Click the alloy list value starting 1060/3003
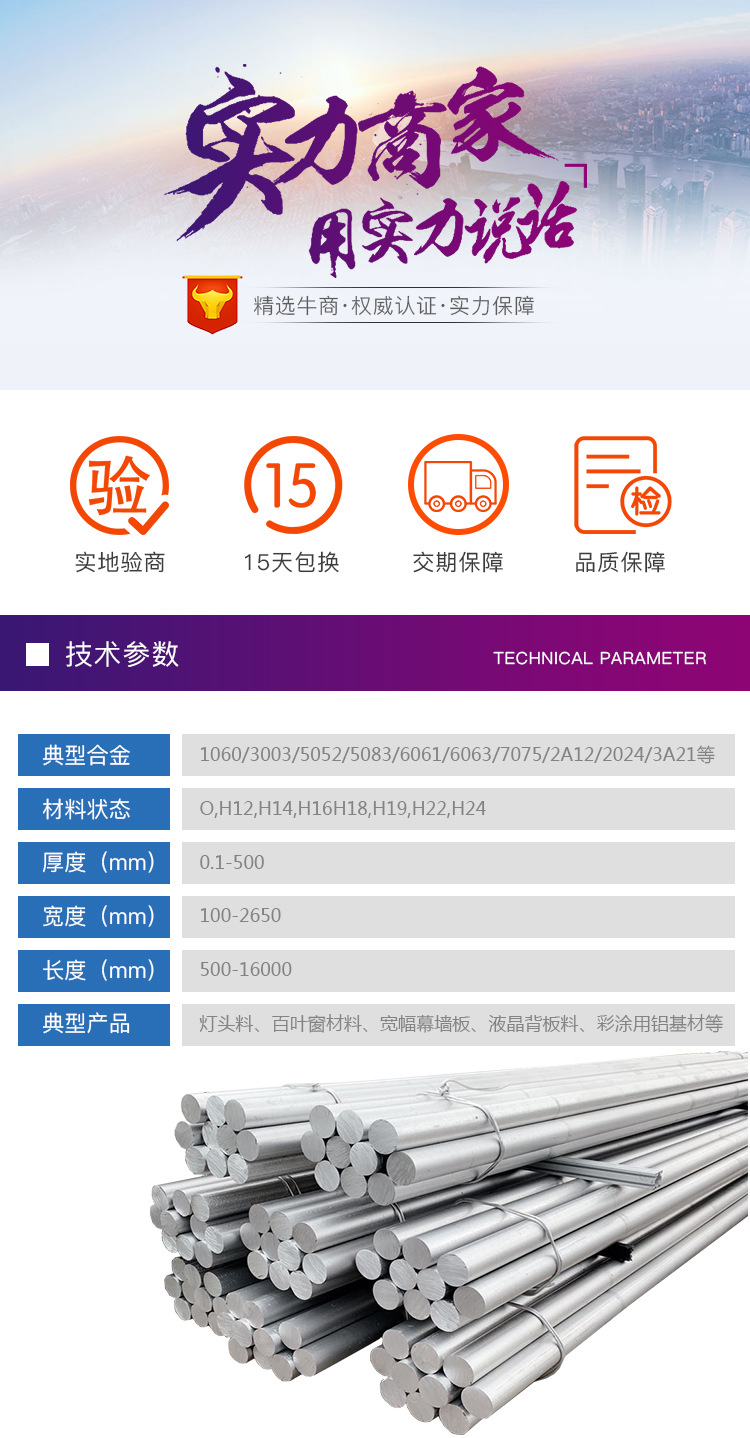The height and width of the screenshot is (1438, 750). tap(458, 755)
